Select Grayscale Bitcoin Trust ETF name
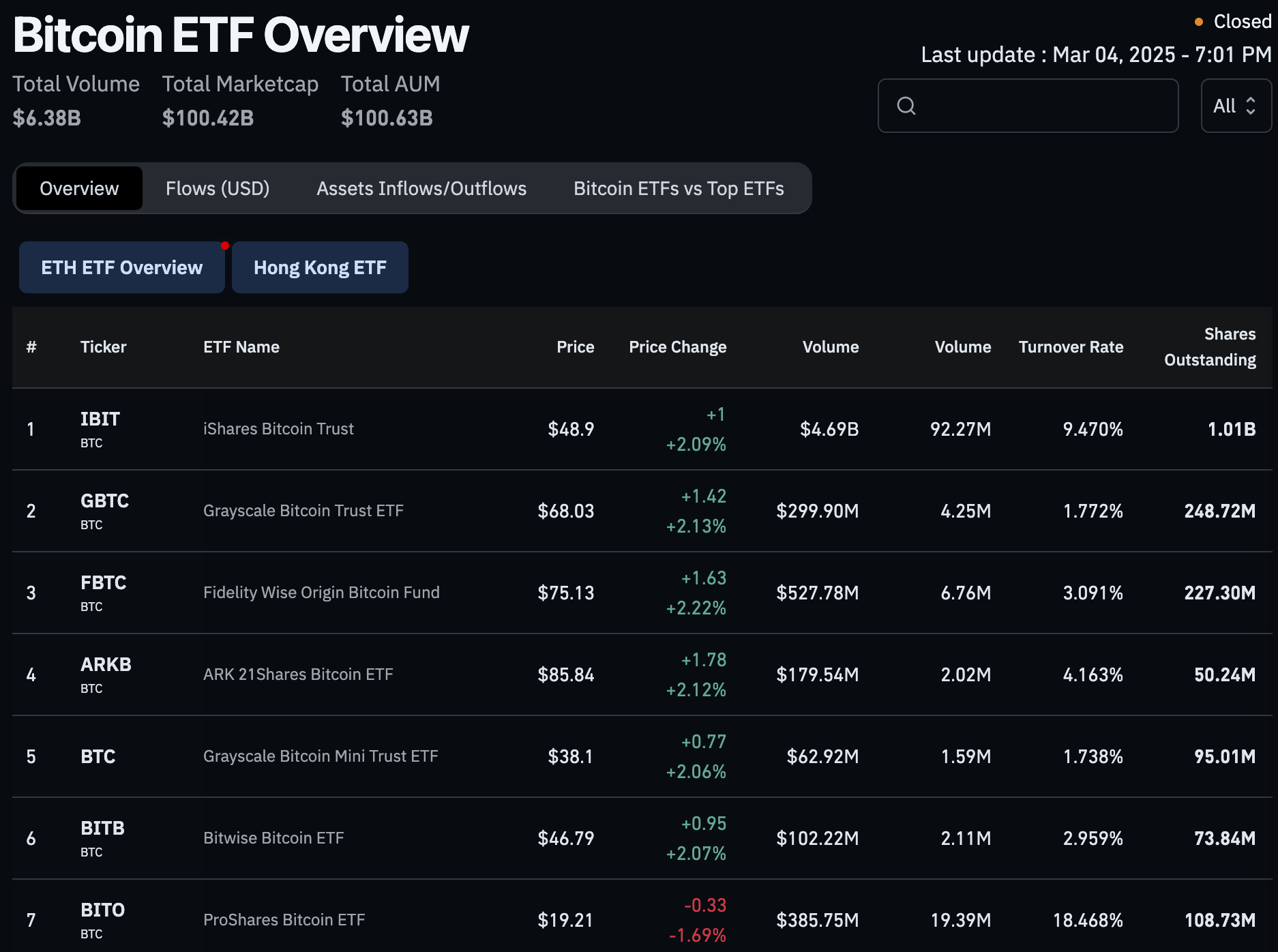The width and height of the screenshot is (1278, 952). click(x=303, y=511)
